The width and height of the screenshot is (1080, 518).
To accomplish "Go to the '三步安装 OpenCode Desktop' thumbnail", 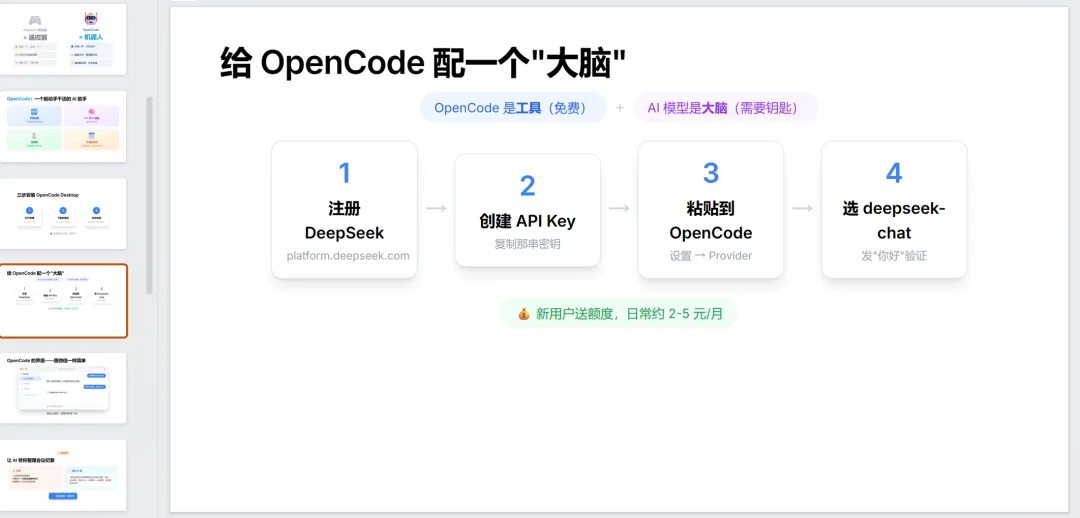I will click(x=63, y=214).
